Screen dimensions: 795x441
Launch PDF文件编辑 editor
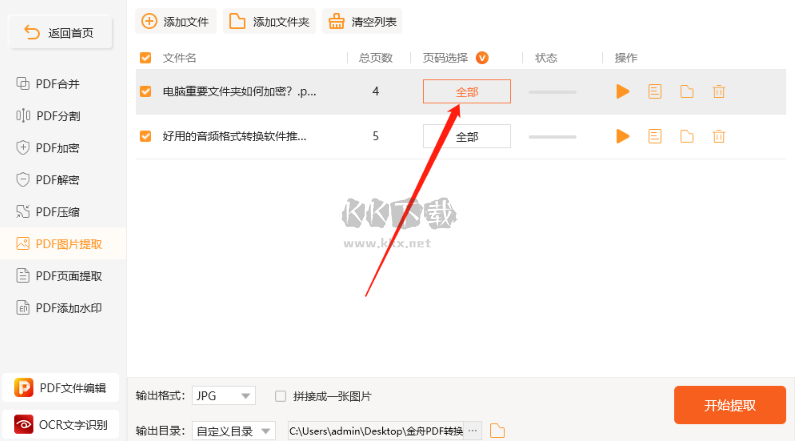(60, 388)
